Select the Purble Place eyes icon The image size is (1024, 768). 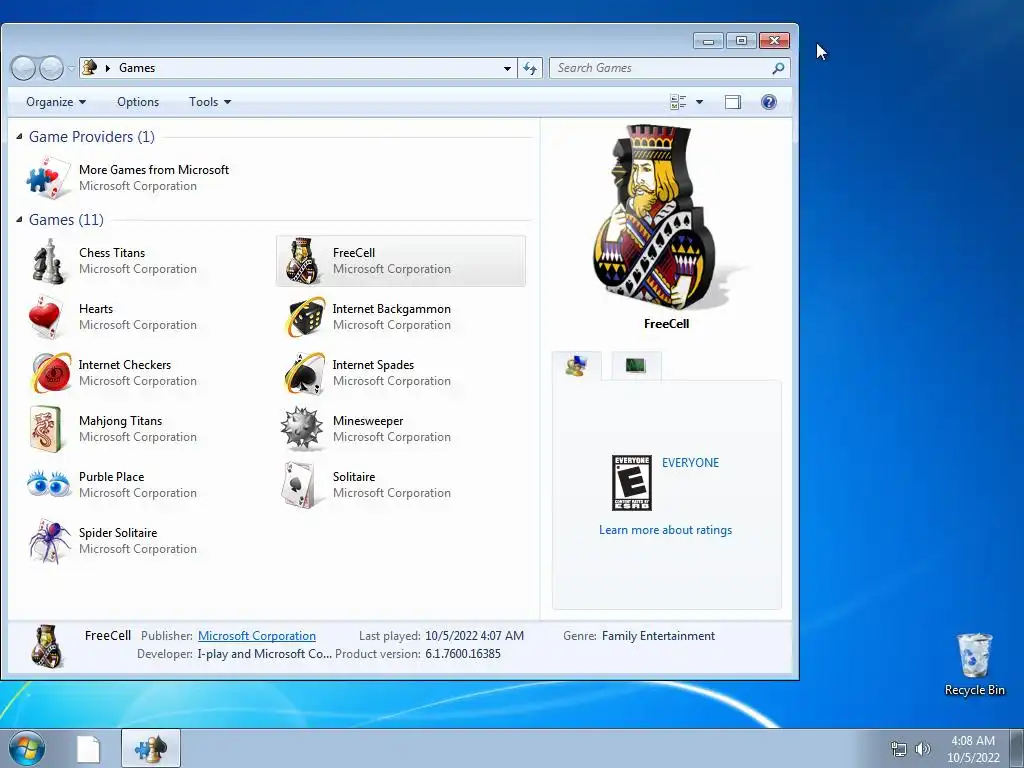49,484
